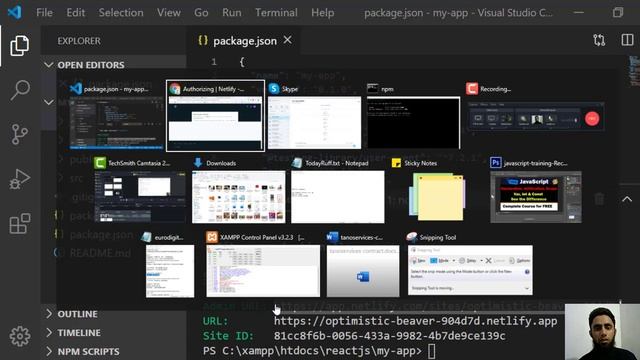Click the Downloads arrow icon in switcher
Image resolution: width=640 pixels, height=360 pixels.
click(x=198, y=162)
